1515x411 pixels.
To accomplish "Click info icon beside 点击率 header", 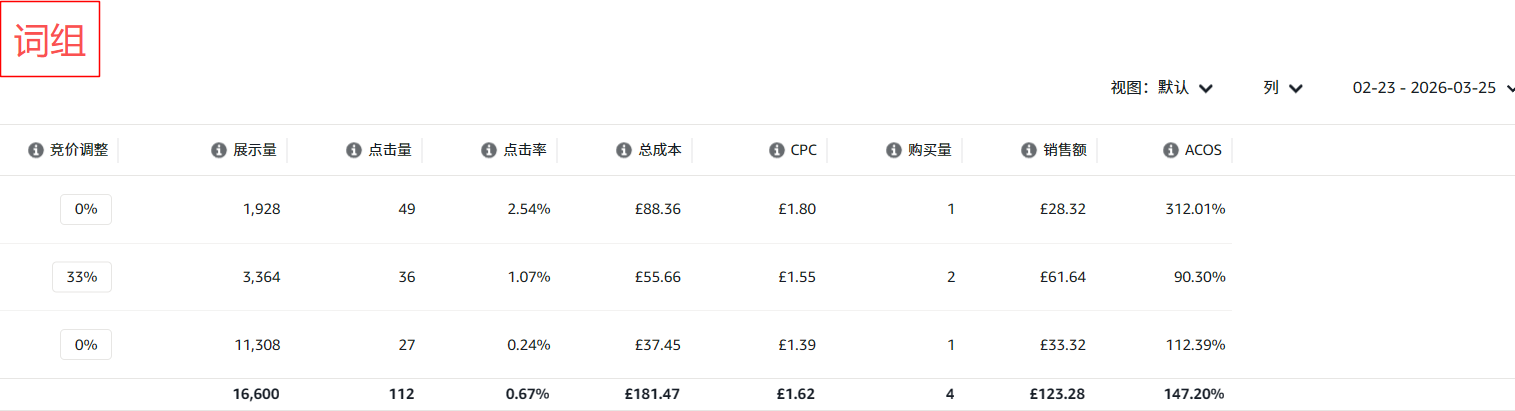I will point(488,150).
